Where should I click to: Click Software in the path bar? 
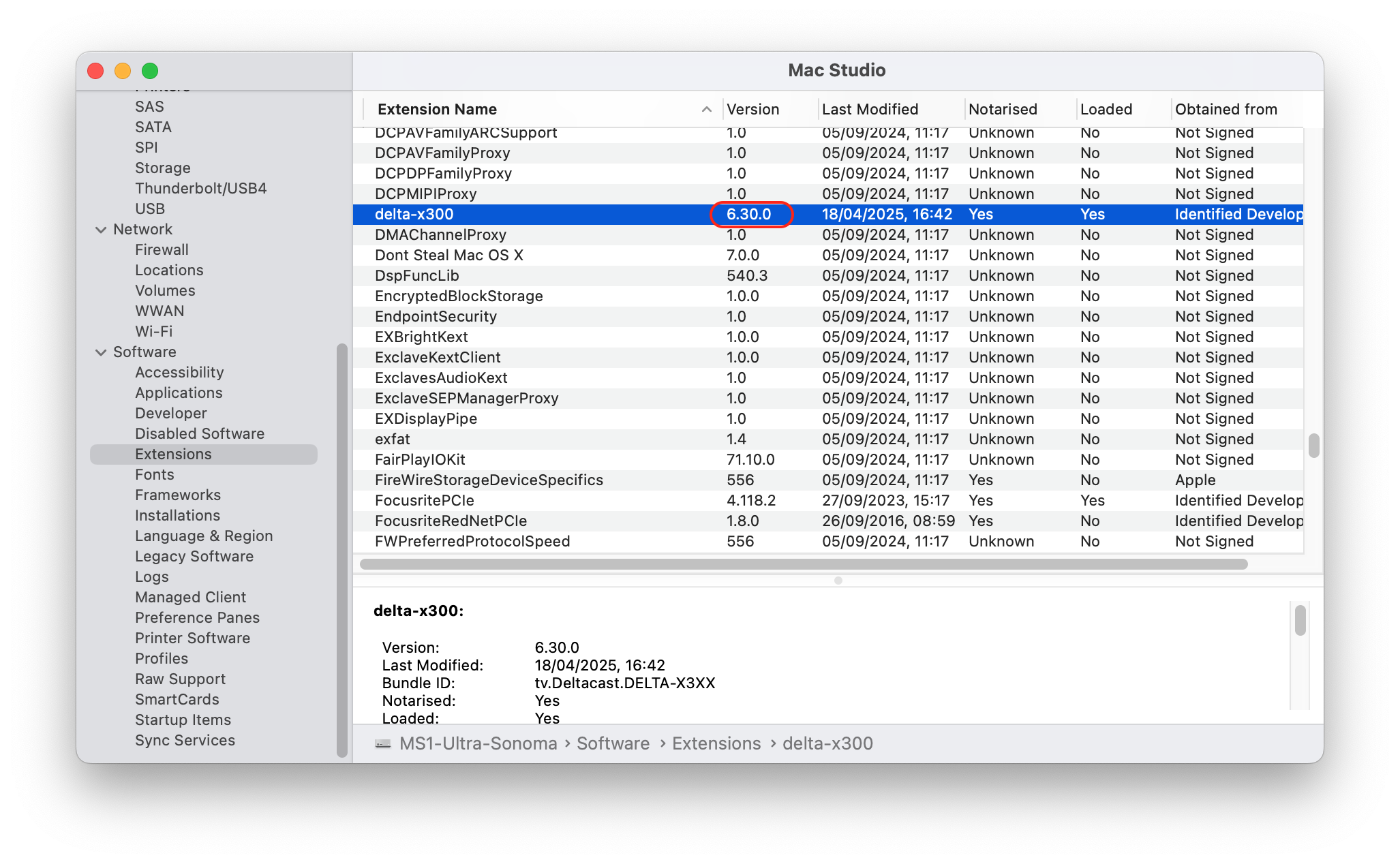[613, 743]
